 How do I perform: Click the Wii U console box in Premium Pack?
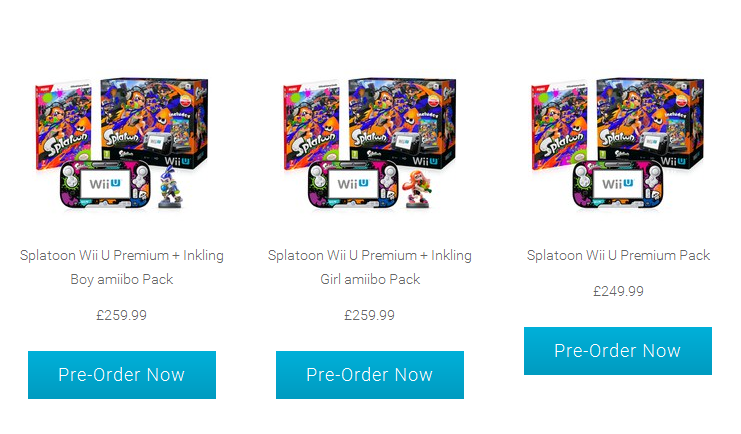650,121
